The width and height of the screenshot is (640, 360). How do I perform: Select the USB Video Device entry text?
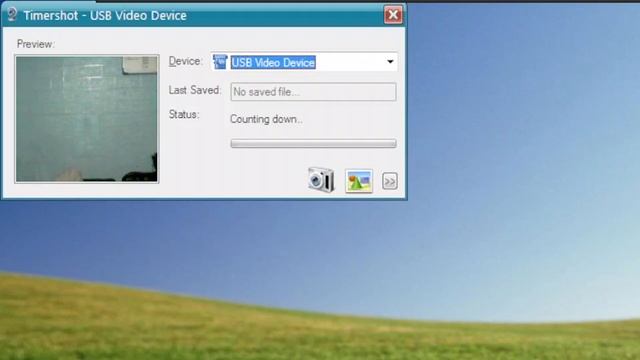(x=273, y=62)
